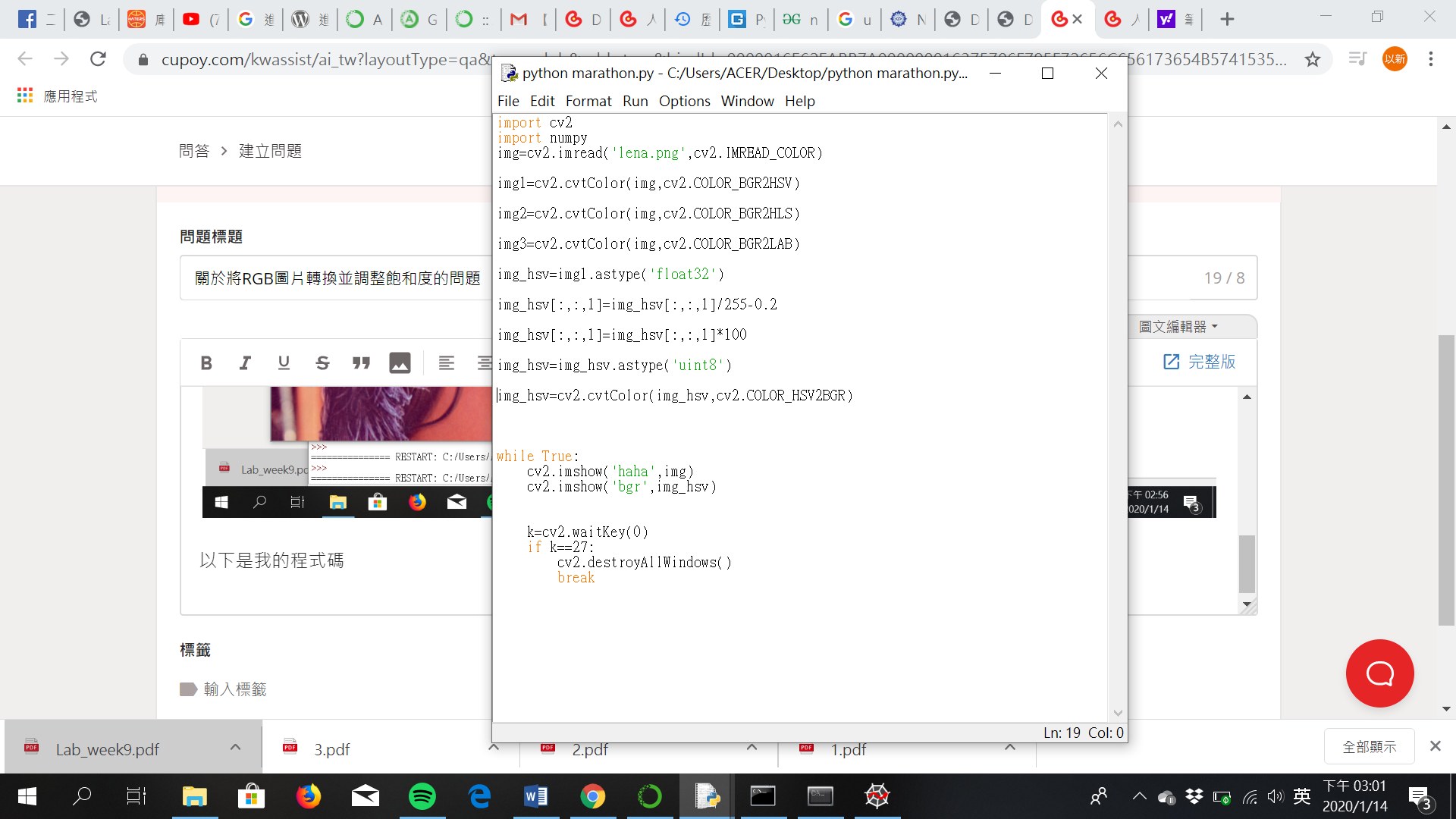
Task: Click the IDLE editor vertical scrollbar
Action: (1118, 418)
